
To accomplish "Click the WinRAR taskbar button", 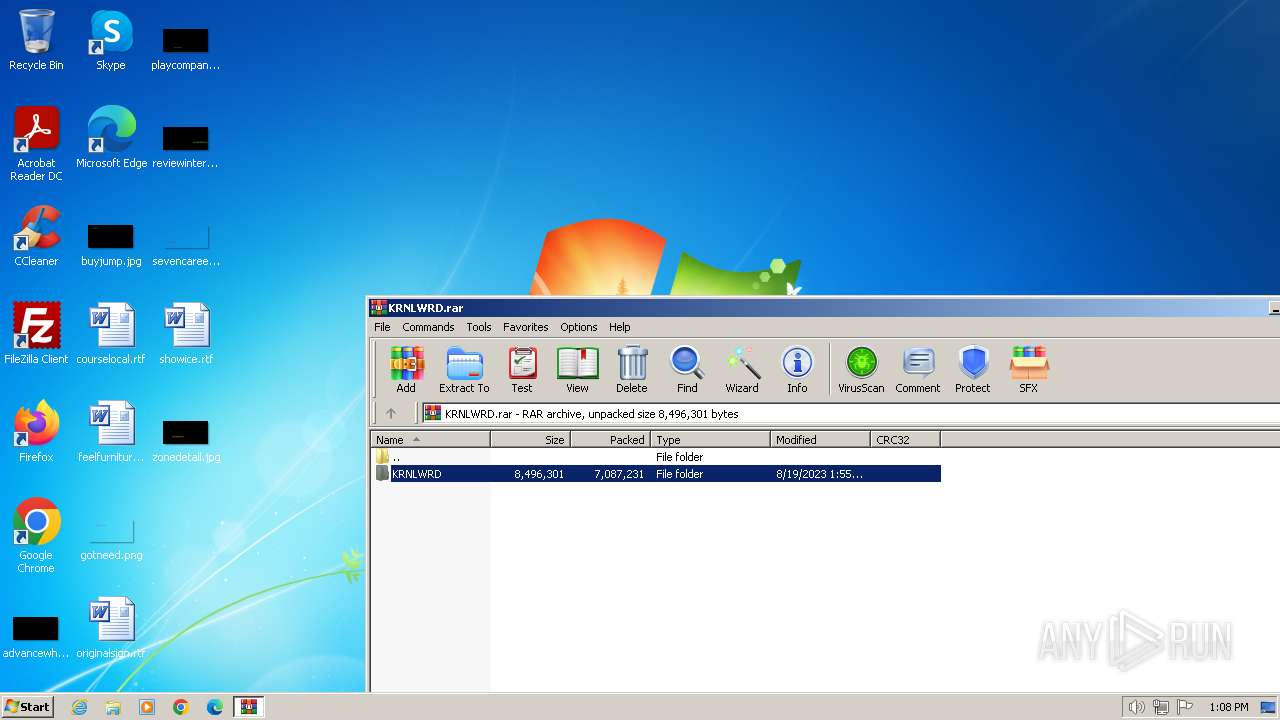I will (248, 707).
